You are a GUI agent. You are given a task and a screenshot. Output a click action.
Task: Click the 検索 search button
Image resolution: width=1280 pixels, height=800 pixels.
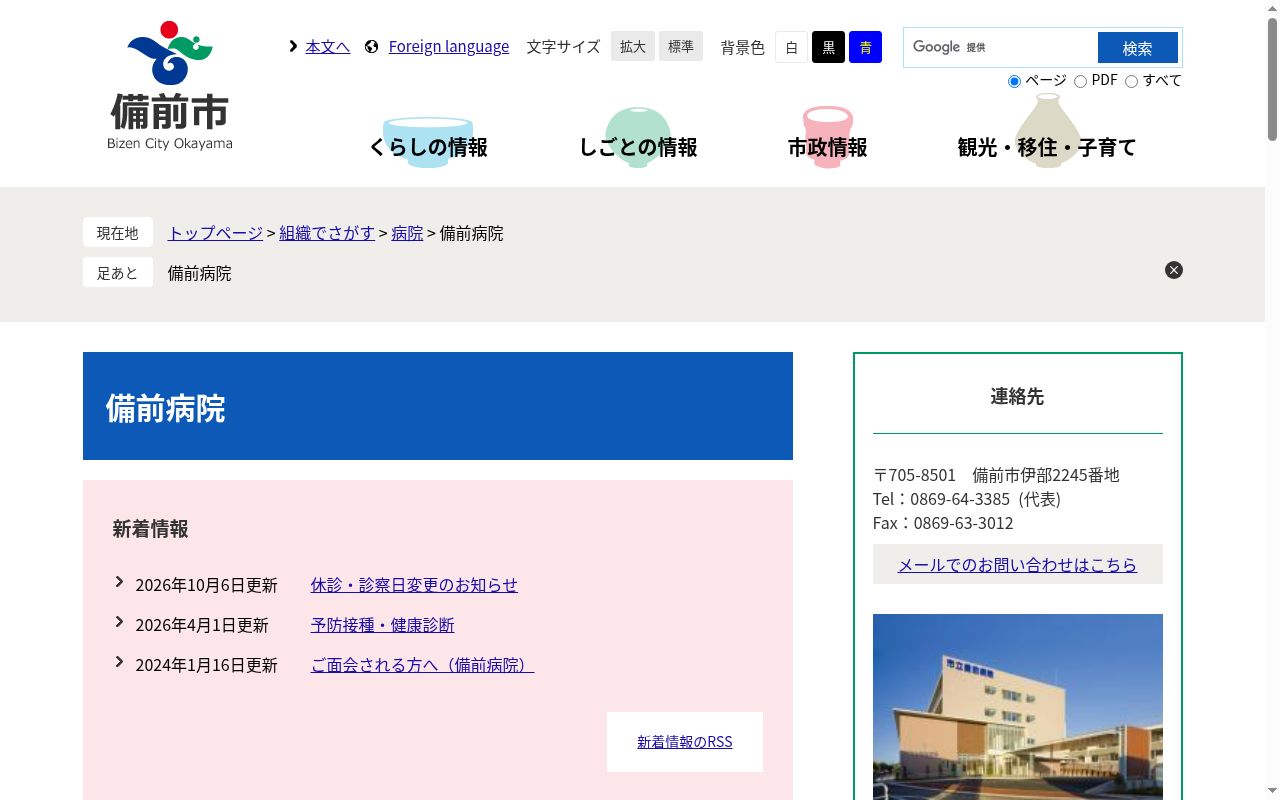[1138, 48]
